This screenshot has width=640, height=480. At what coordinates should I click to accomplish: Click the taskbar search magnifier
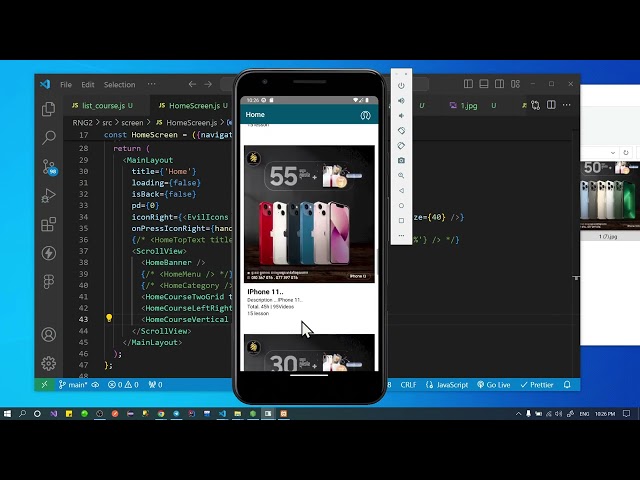(22, 413)
